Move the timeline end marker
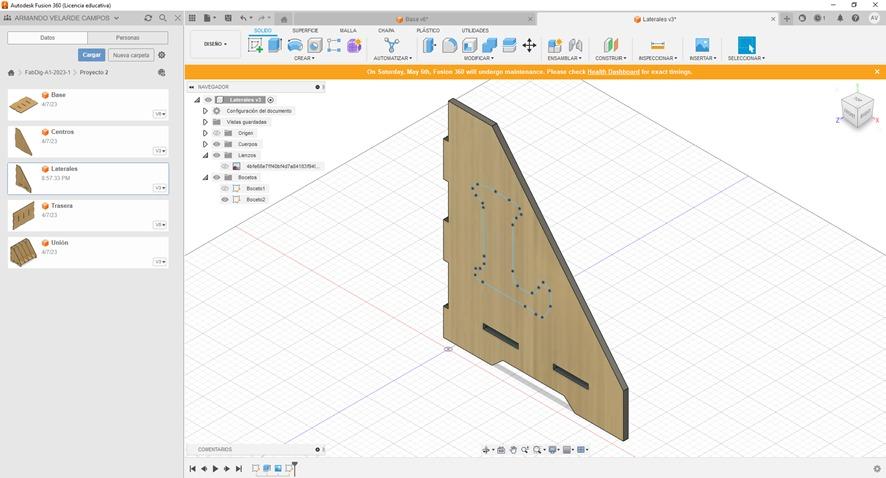This screenshot has height=478, width=886. tap(294, 467)
